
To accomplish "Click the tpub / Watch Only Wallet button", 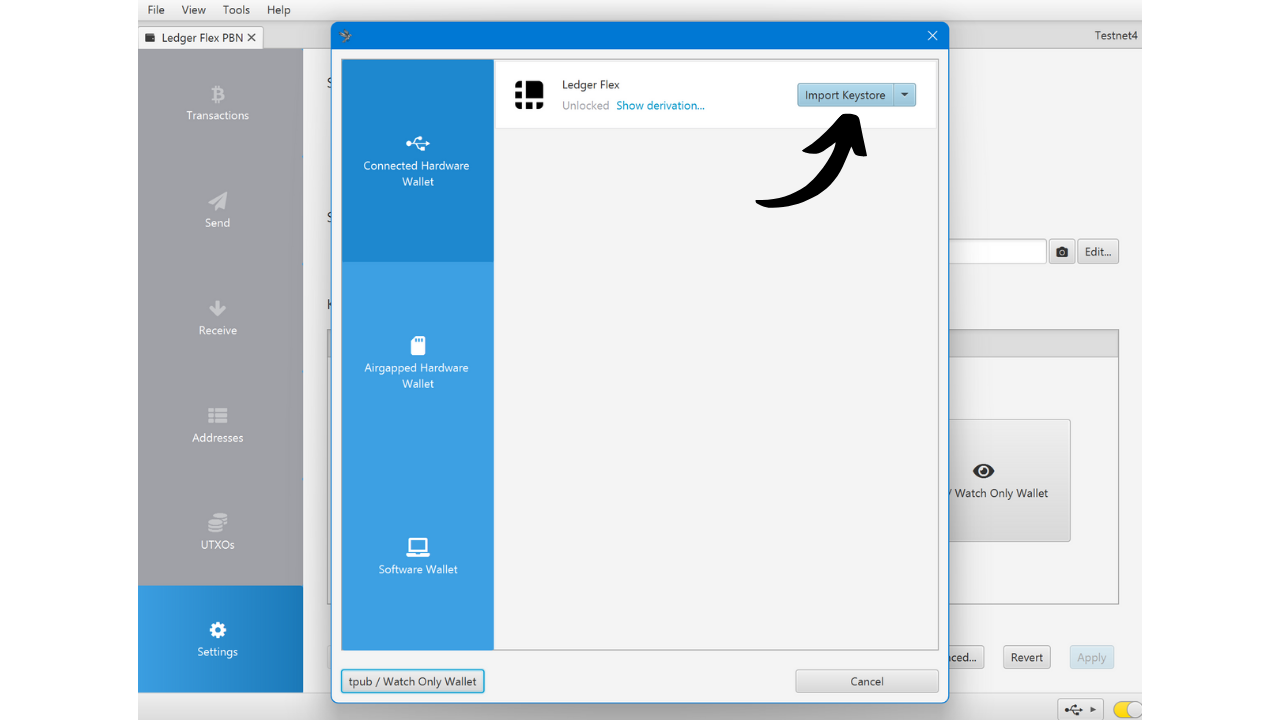I will click(412, 682).
